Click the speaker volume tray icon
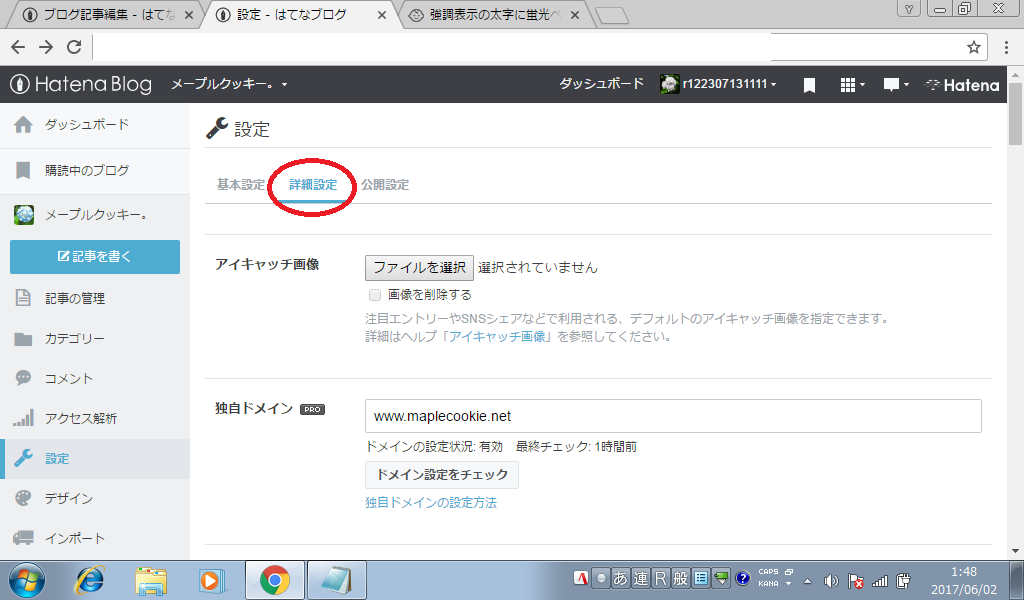Screen dimensions: 1024x600 [831, 580]
